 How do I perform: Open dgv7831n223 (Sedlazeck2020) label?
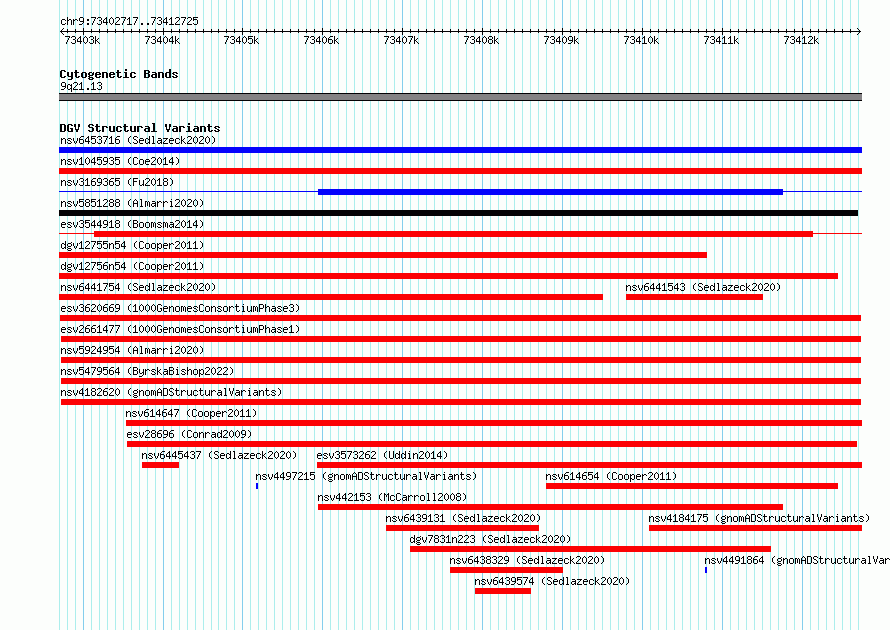(490, 539)
